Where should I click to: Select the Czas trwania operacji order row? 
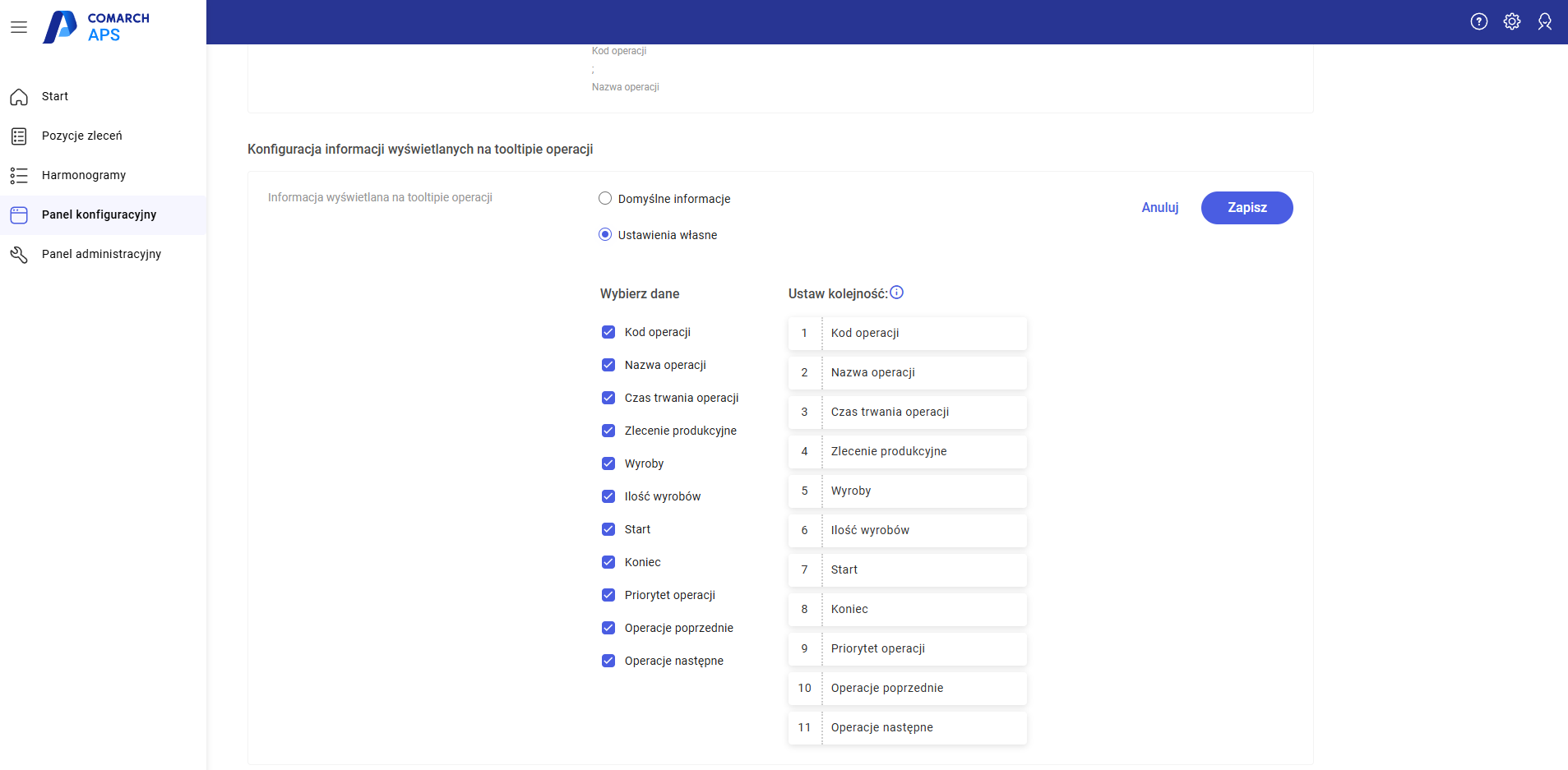[907, 413]
